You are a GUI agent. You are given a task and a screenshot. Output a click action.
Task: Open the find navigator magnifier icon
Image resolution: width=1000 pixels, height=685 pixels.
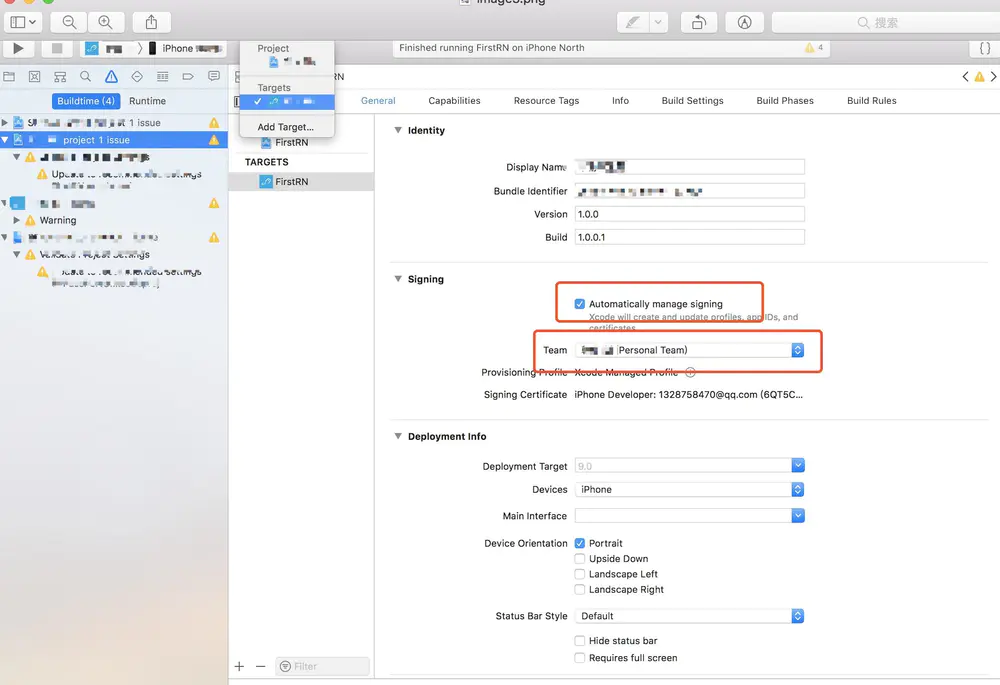pyautogui.click(x=85, y=77)
